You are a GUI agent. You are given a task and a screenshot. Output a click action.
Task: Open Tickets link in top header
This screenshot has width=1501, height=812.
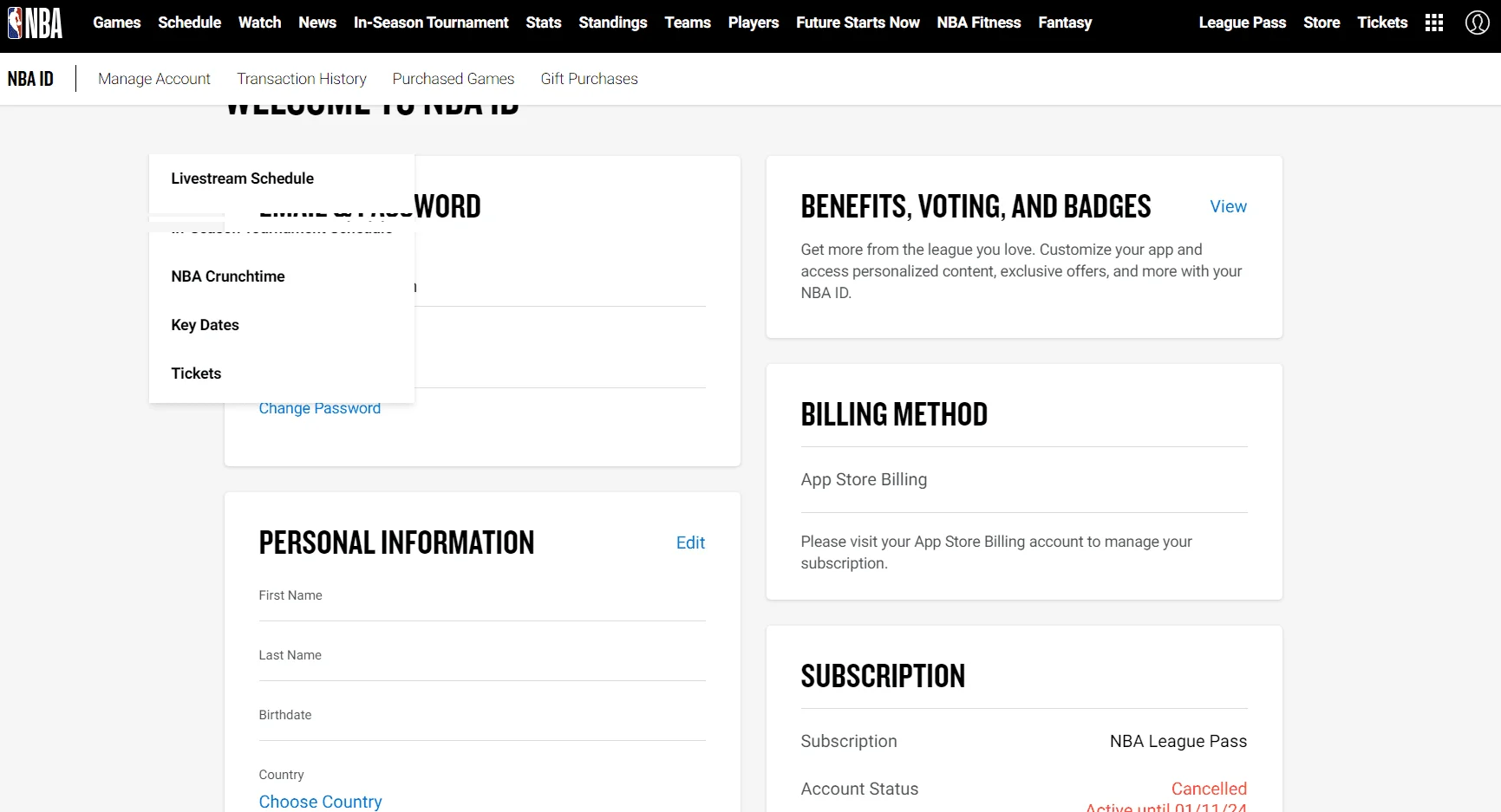coord(1382,23)
